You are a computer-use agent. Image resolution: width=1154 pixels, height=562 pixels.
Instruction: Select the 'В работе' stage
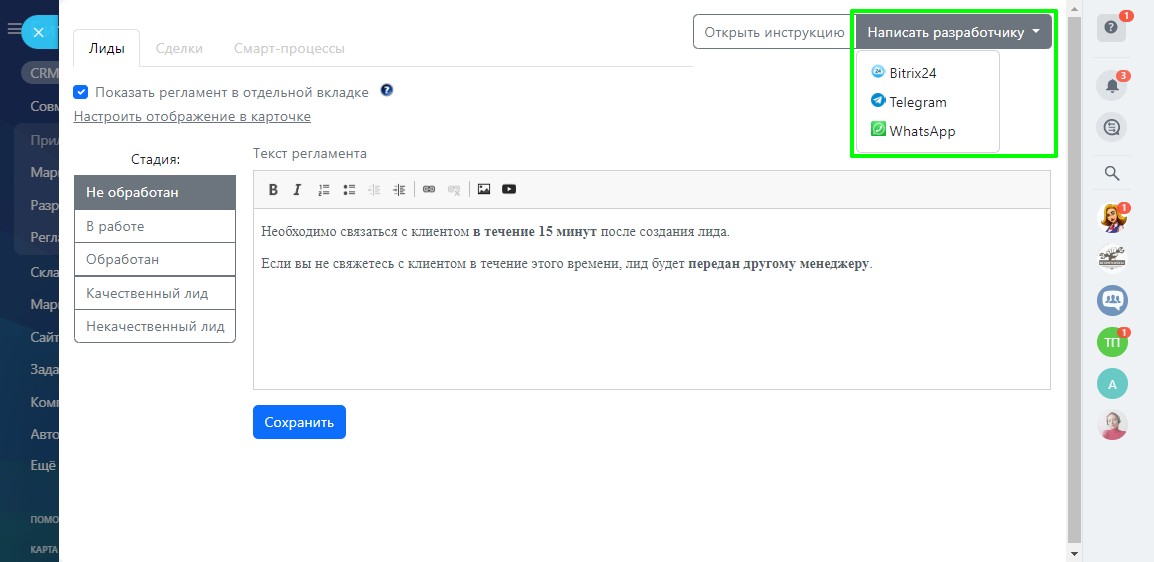click(155, 227)
